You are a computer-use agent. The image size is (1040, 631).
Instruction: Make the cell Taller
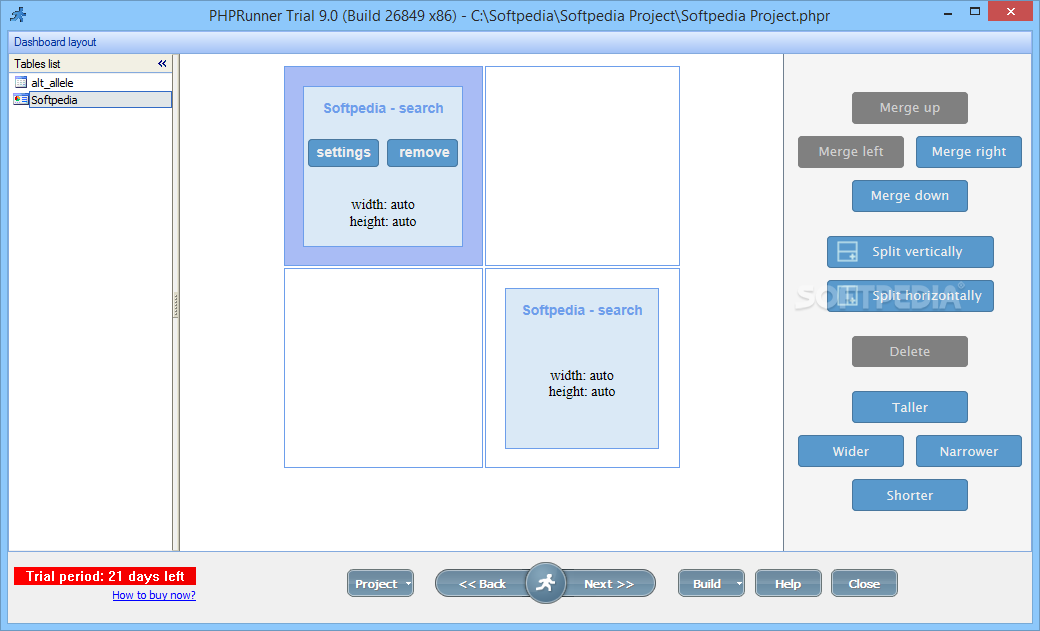click(909, 407)
